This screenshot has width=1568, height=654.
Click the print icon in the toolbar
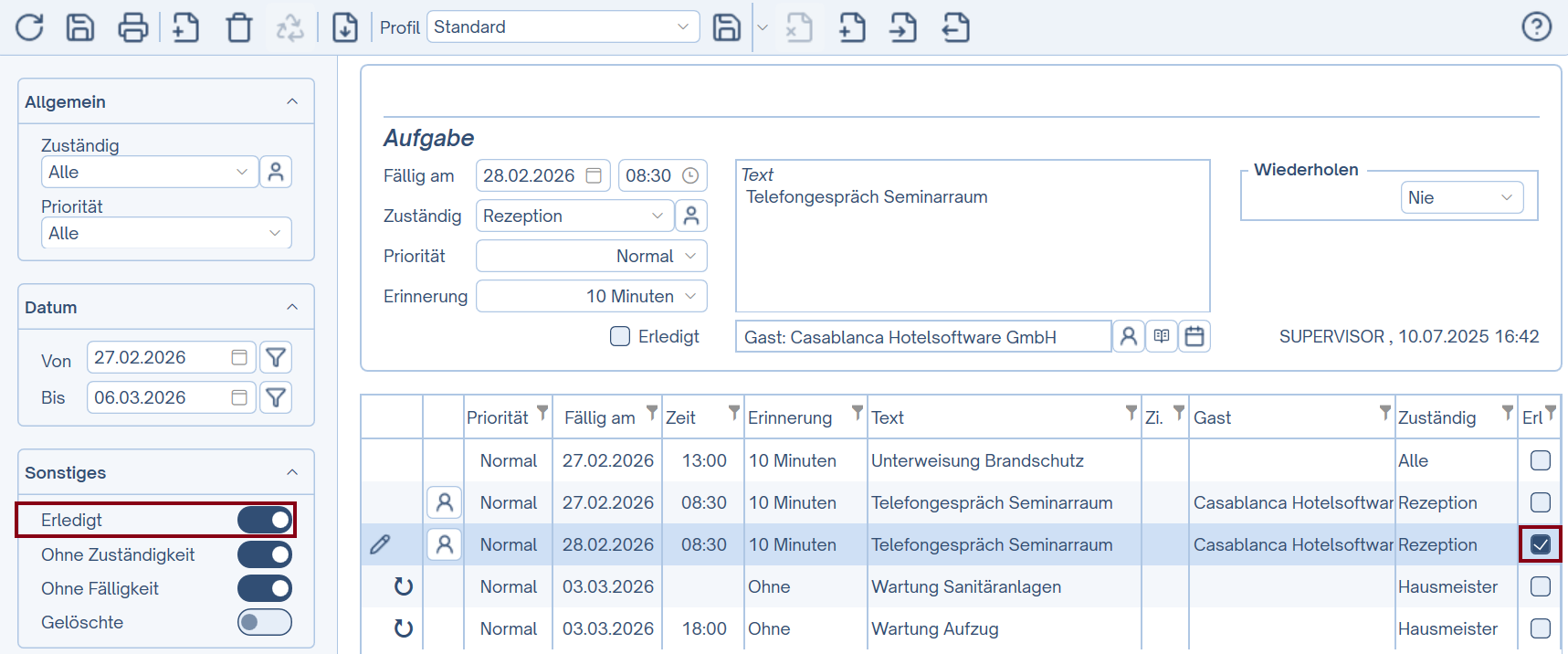pyautogui.click(x=132, y=27)
